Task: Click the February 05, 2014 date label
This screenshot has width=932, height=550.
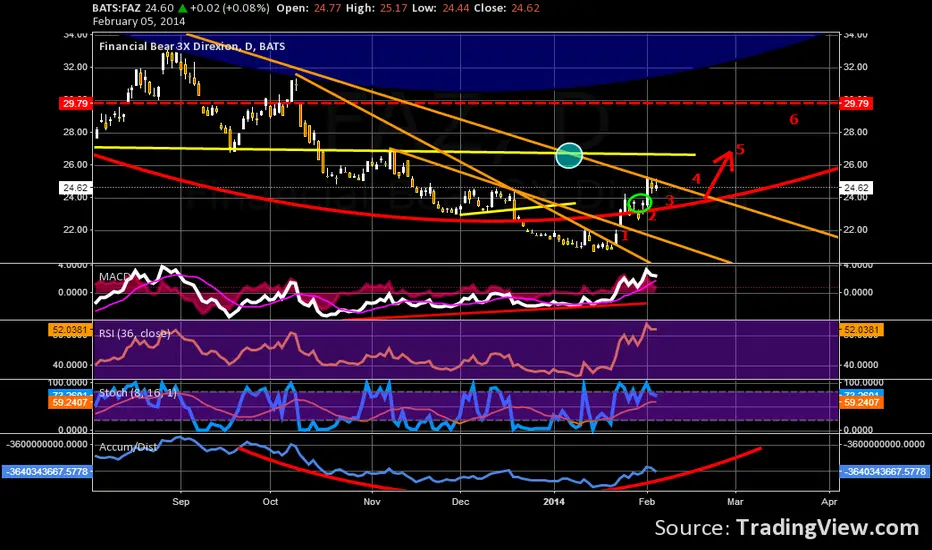Action: pos(138,21)
